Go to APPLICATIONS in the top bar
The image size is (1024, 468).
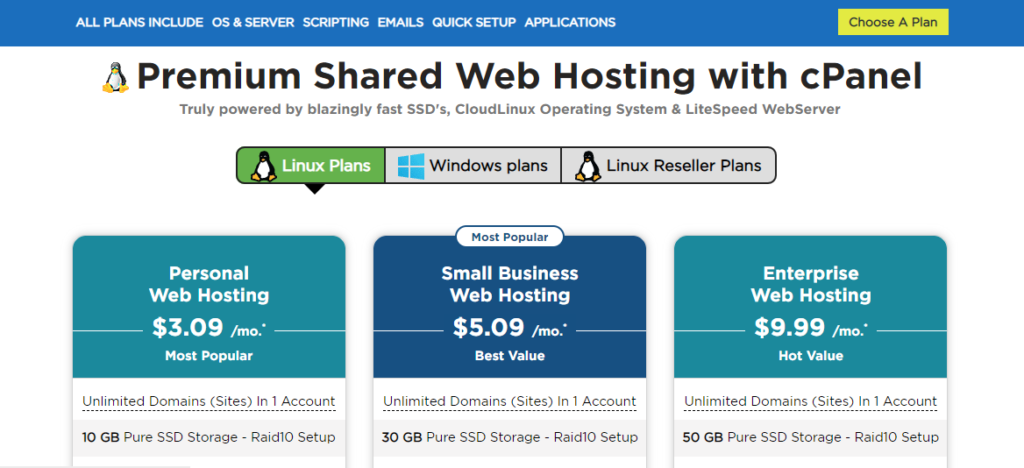pos(570,22)
